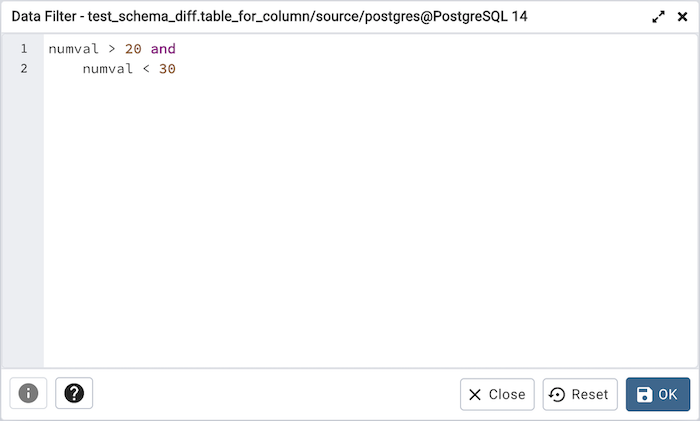Click the floppy disk icon on OK
The width and height of the screenshot is (700, 421).
coord(644,394)
